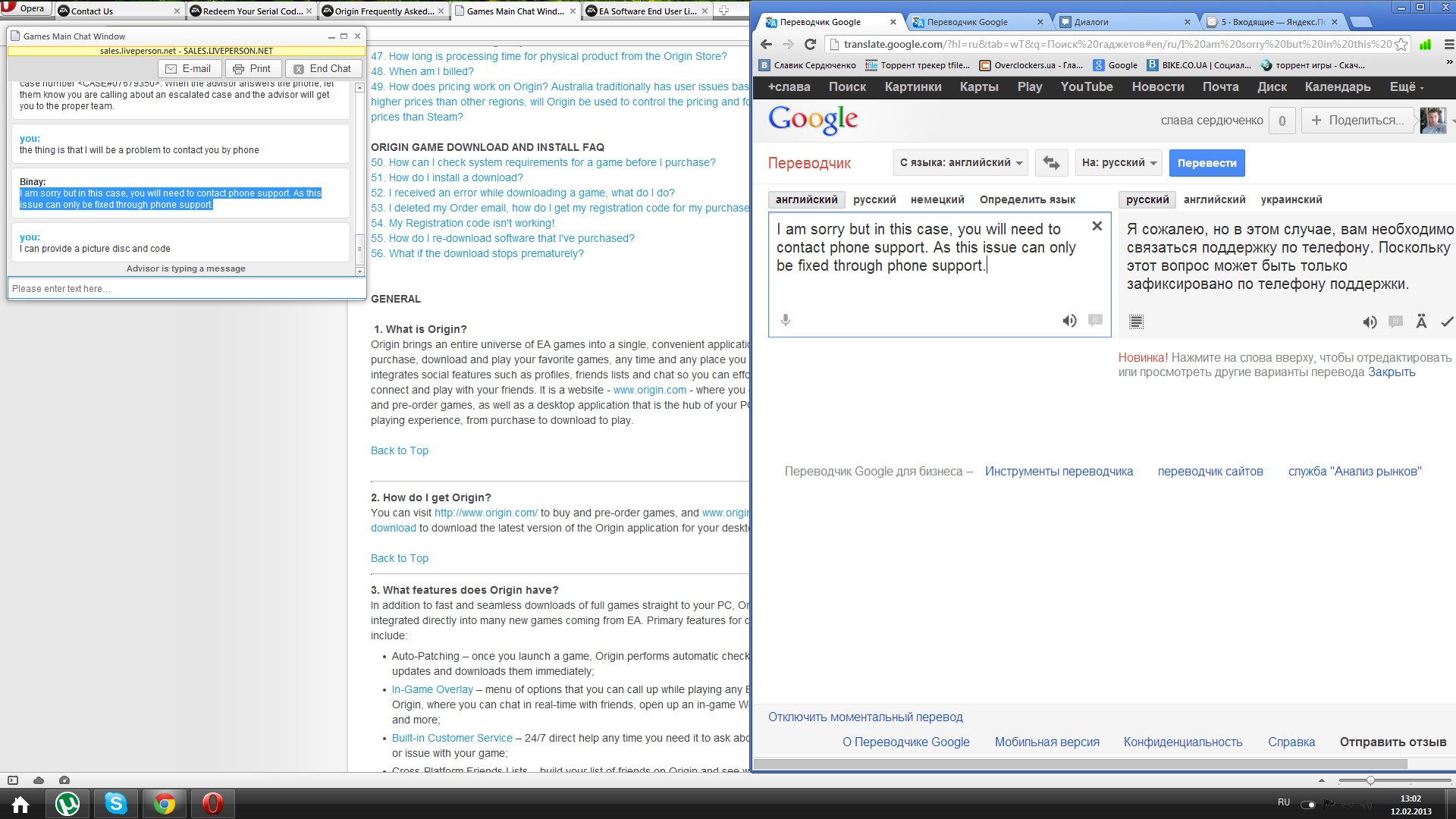Click the End Chat button

(x=322, y=68)
